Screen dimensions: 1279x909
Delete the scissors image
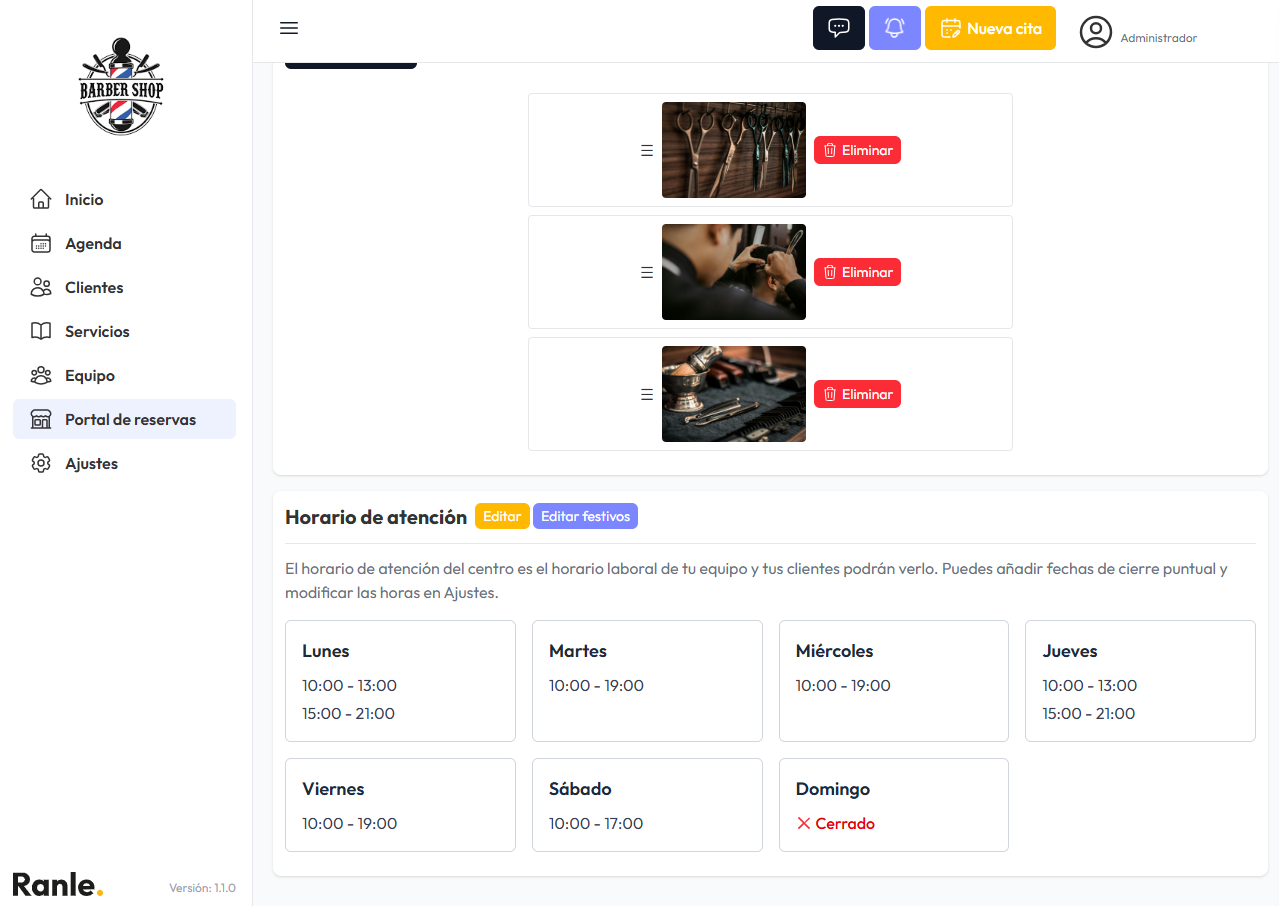(x=857, y=150)
